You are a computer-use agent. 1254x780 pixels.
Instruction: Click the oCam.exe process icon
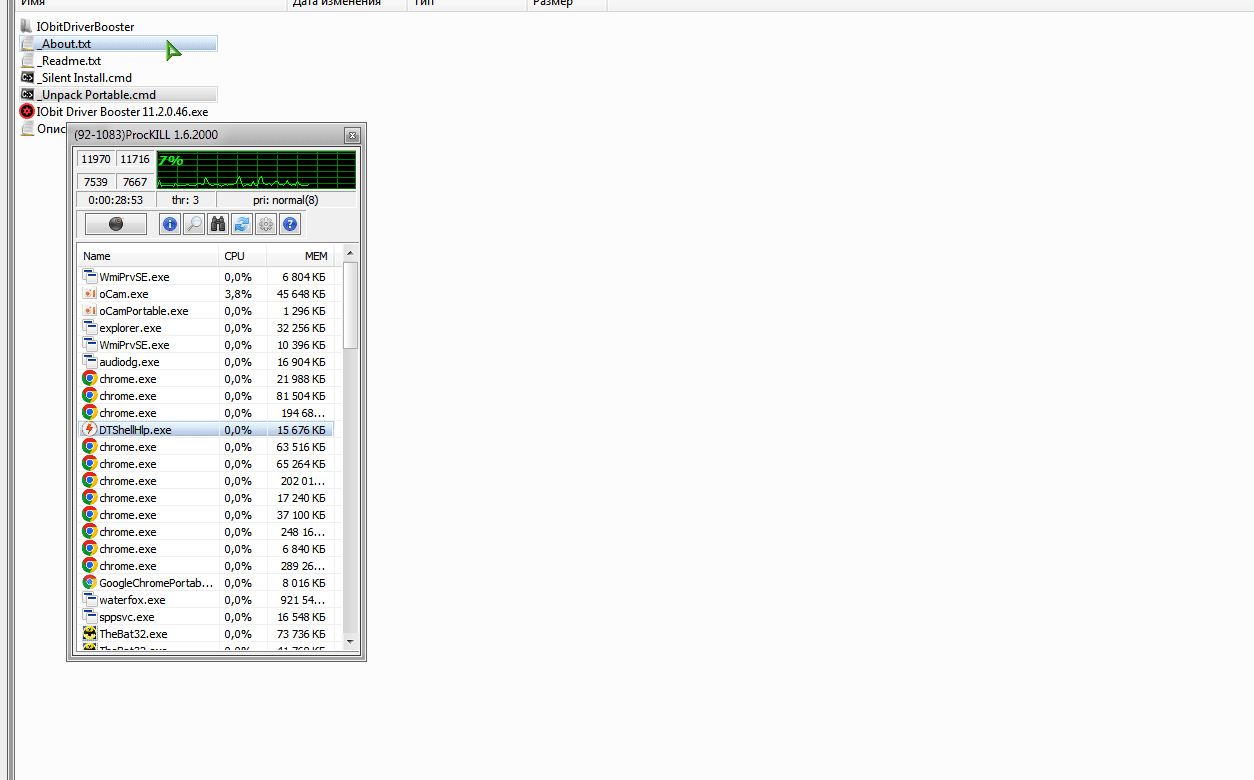tap(89, 294)
